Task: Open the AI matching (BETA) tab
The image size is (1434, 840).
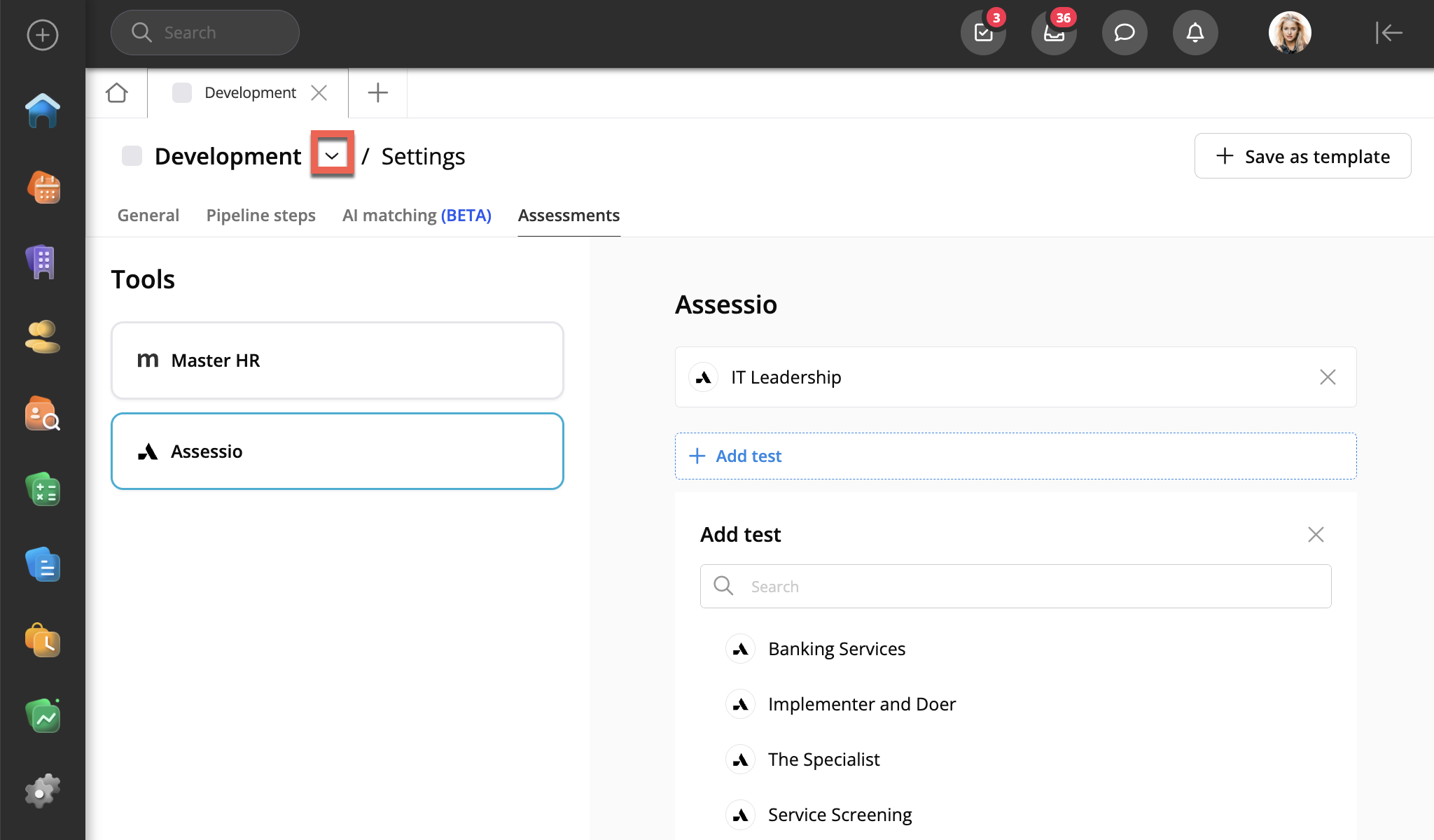Action: click(x=417, y=216)
